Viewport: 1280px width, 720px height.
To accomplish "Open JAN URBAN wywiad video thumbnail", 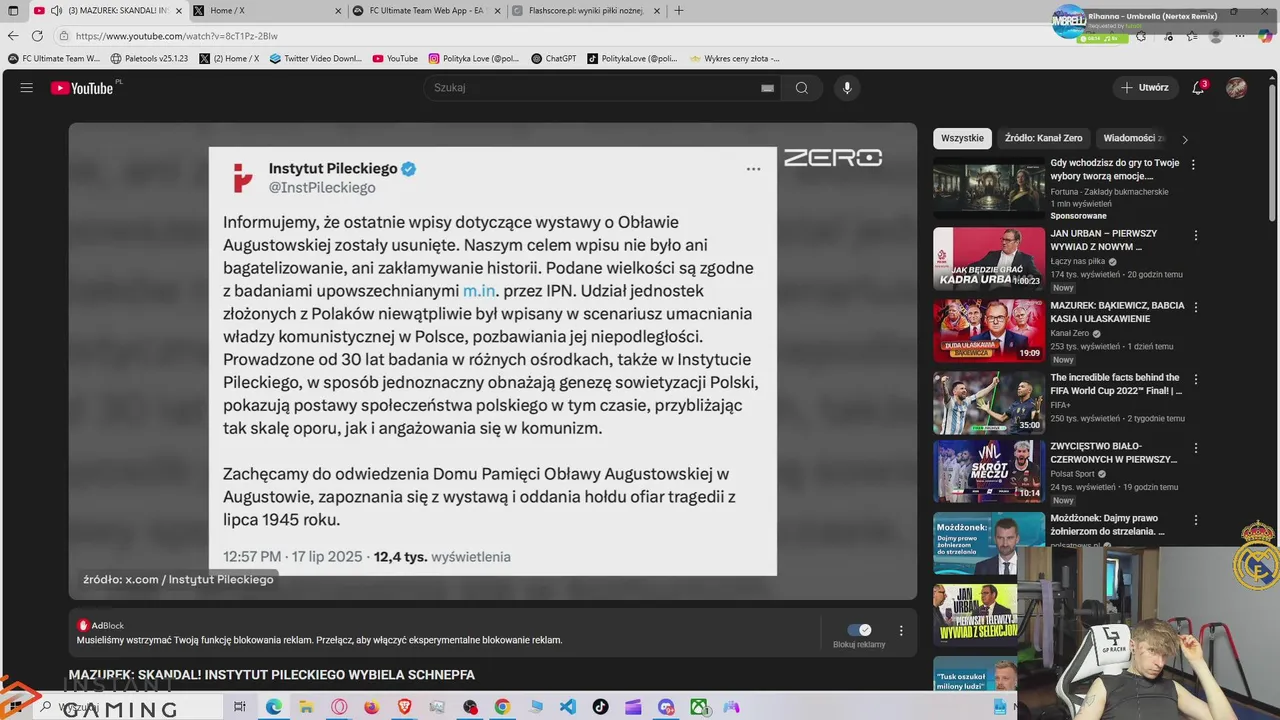I will tap(988, 259).
